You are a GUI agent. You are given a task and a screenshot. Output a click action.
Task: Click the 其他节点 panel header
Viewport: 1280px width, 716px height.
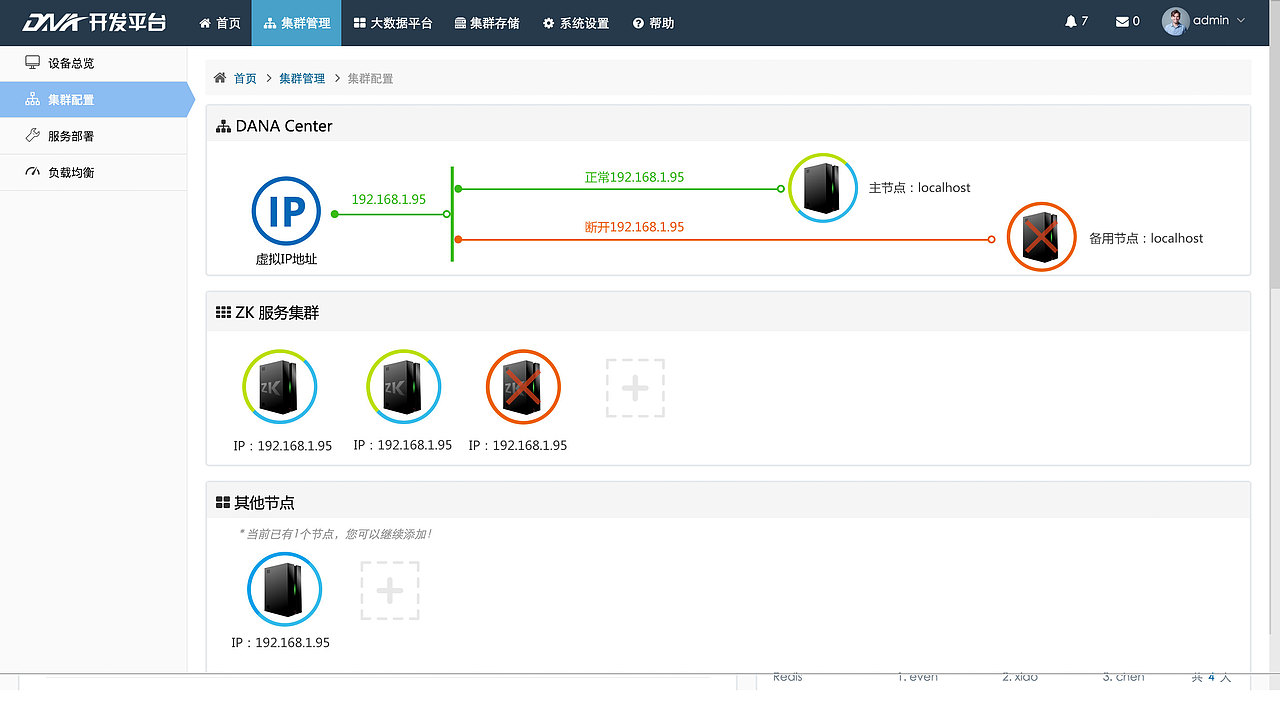coord(728,501)
